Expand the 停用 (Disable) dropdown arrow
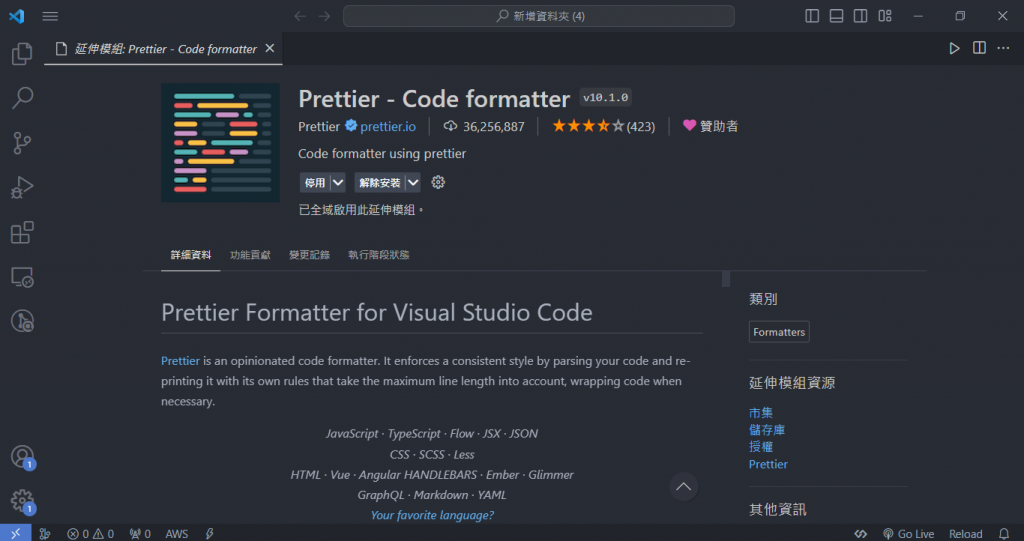 [338, 182]
